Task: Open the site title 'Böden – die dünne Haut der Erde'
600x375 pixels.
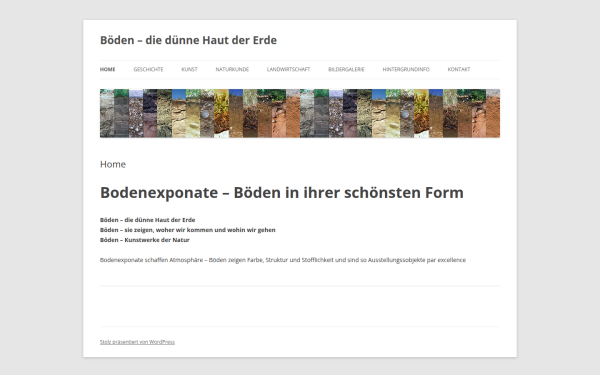Action: coord(188,40)
